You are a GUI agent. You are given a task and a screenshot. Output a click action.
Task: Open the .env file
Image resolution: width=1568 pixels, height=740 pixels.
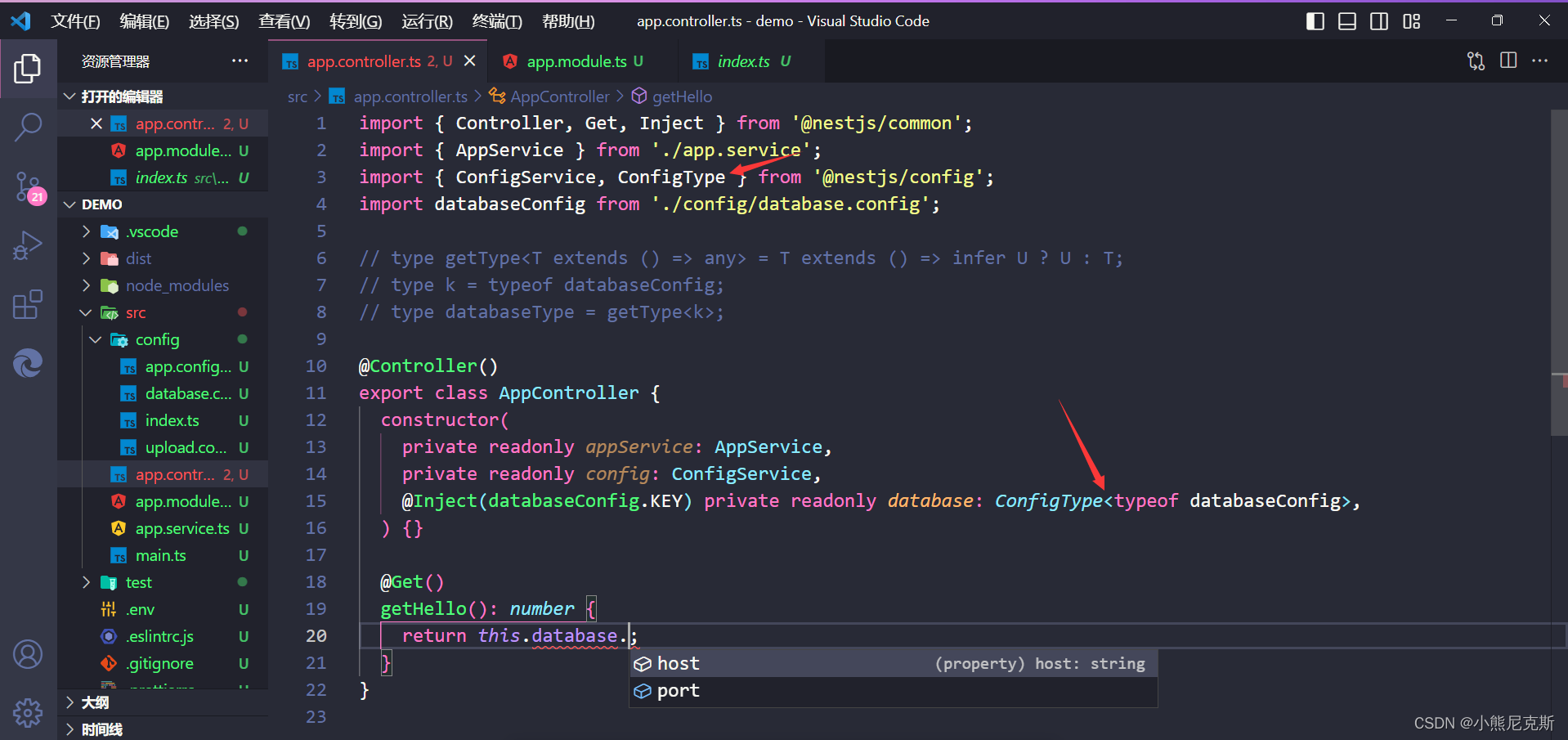click(x=163, y=609)
